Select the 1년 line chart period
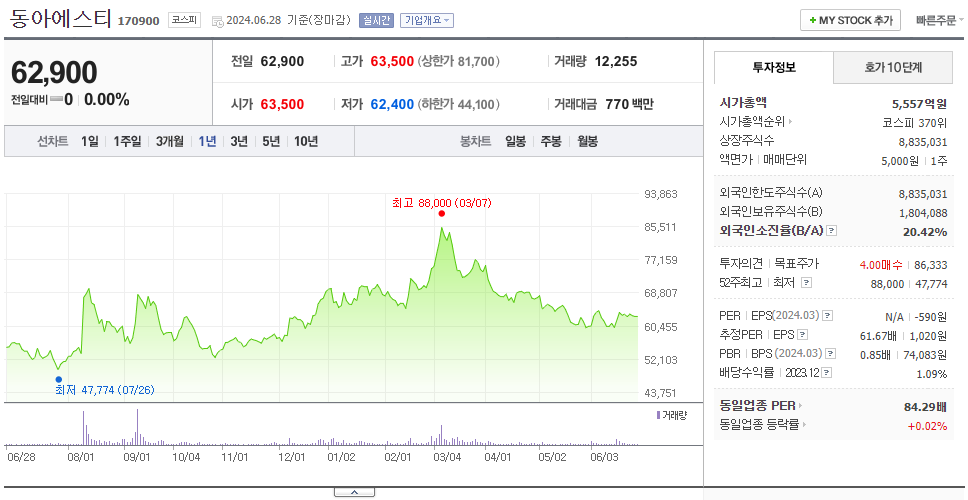This screenshot has height=500, width=968. point(207,141)
